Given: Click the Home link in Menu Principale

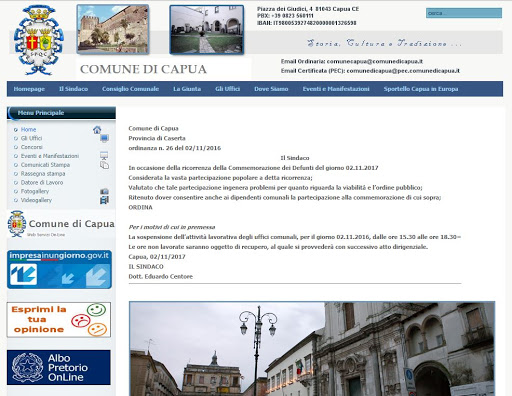Looking at the screenshot, I should pos(28,130).
